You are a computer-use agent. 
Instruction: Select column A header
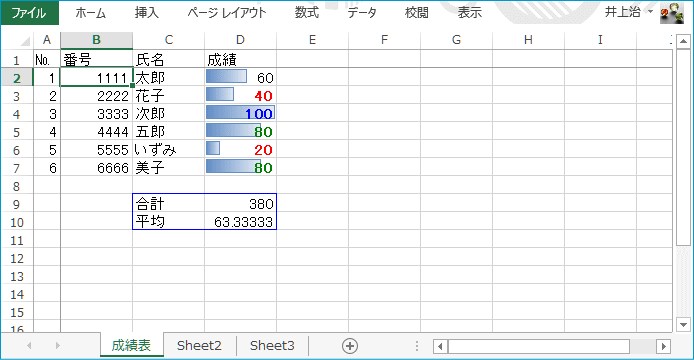(47, 40)
